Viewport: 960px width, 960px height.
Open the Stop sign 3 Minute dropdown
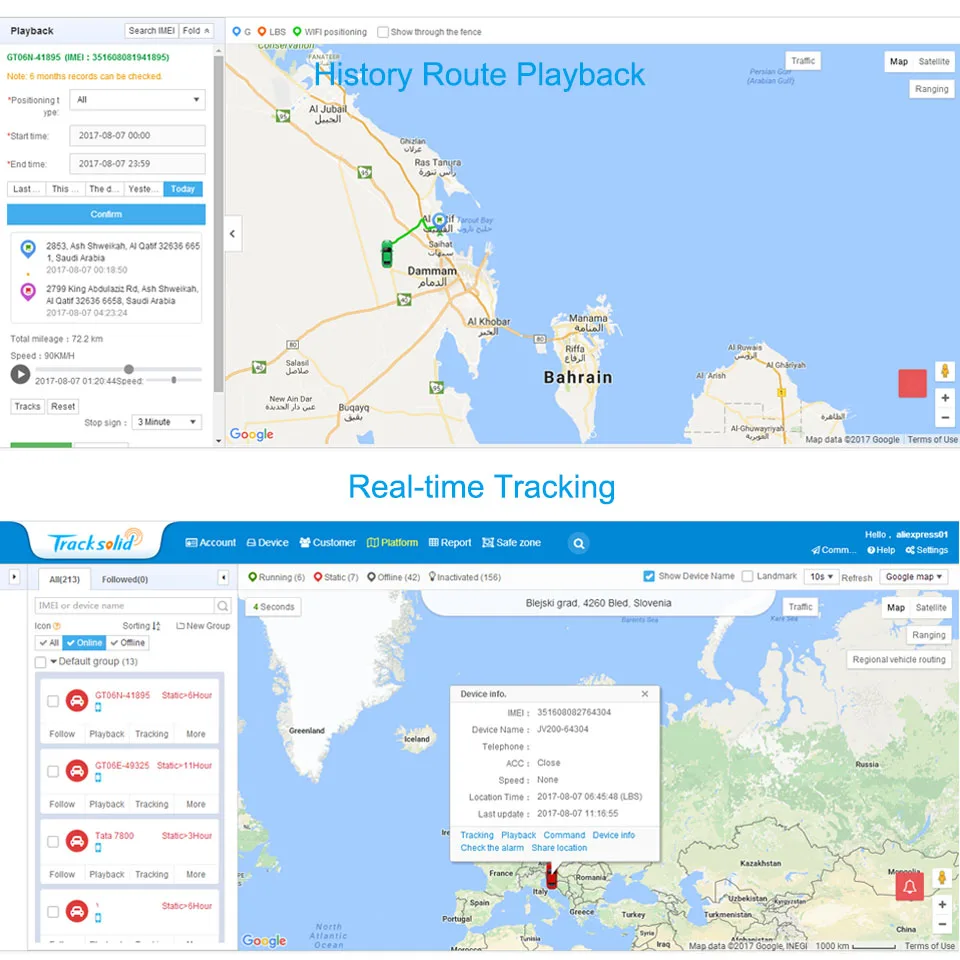(x=167, y=422)
